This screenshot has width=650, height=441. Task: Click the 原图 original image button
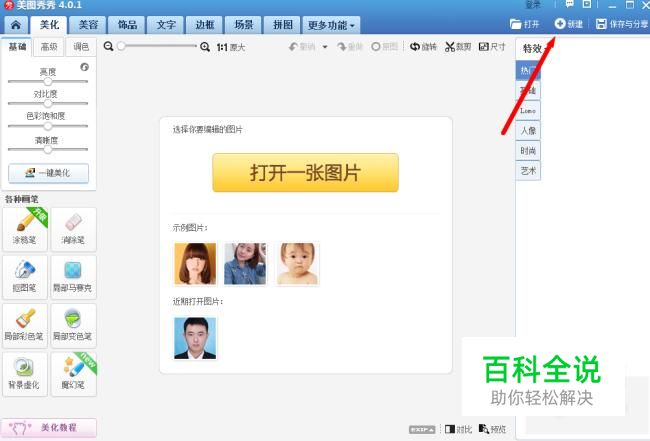click(x=384, y=47)
